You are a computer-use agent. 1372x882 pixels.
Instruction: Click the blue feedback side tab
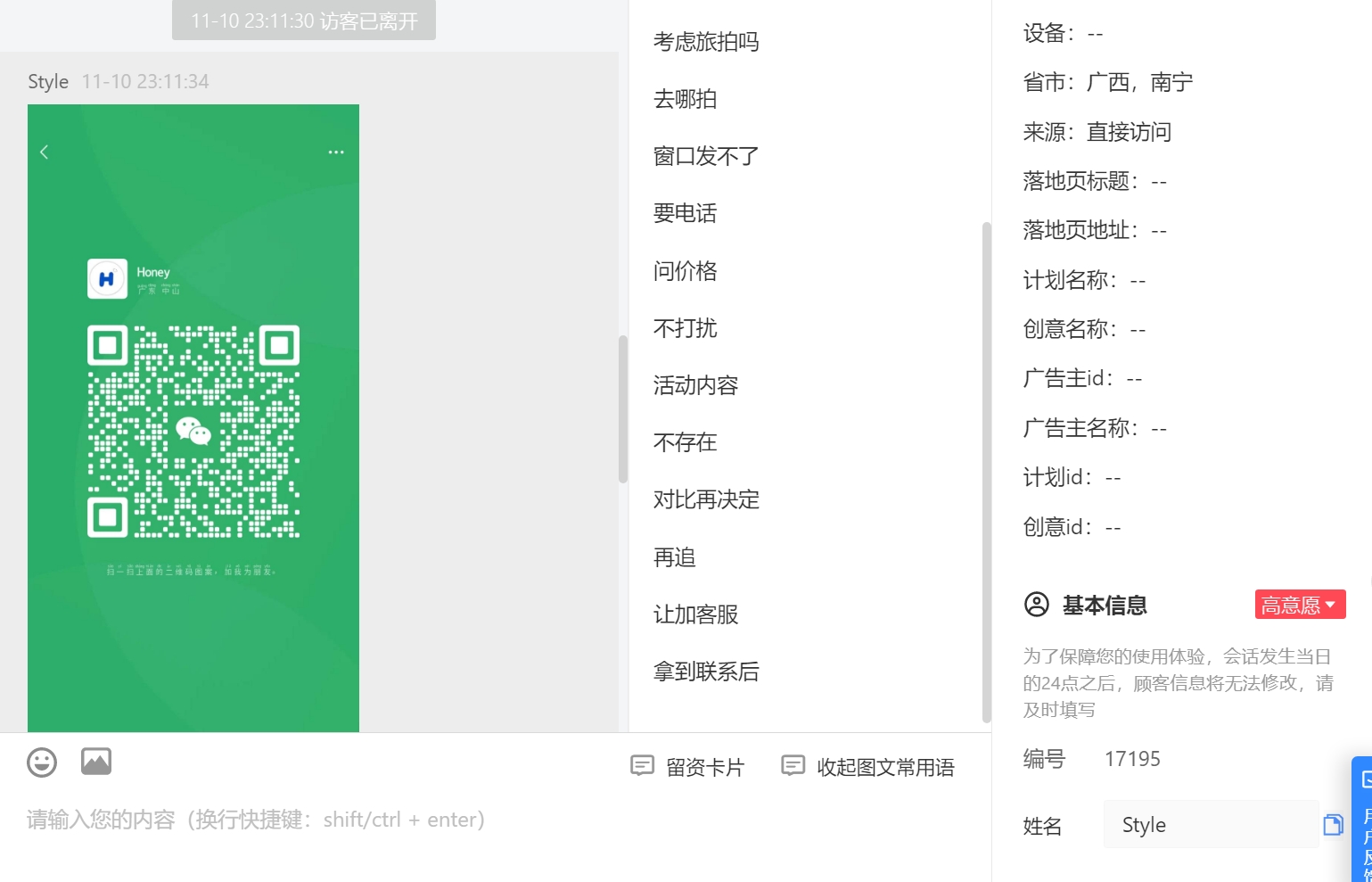[1363, 819]
